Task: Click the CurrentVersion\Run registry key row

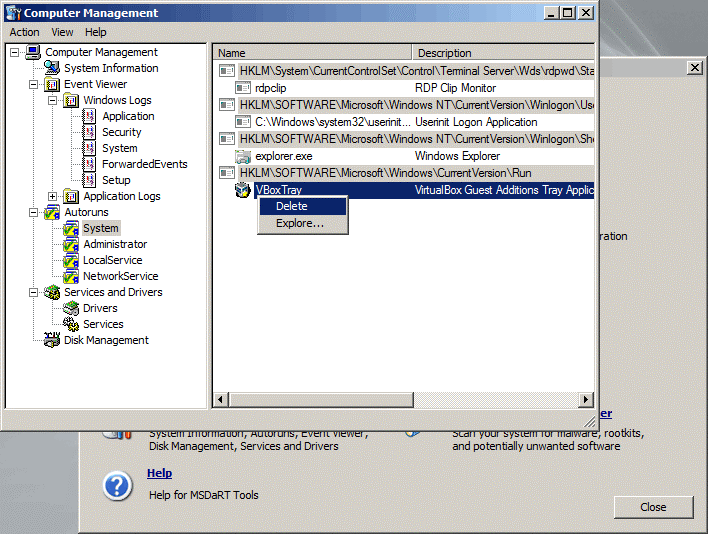Action: click(x=404, y=173)
